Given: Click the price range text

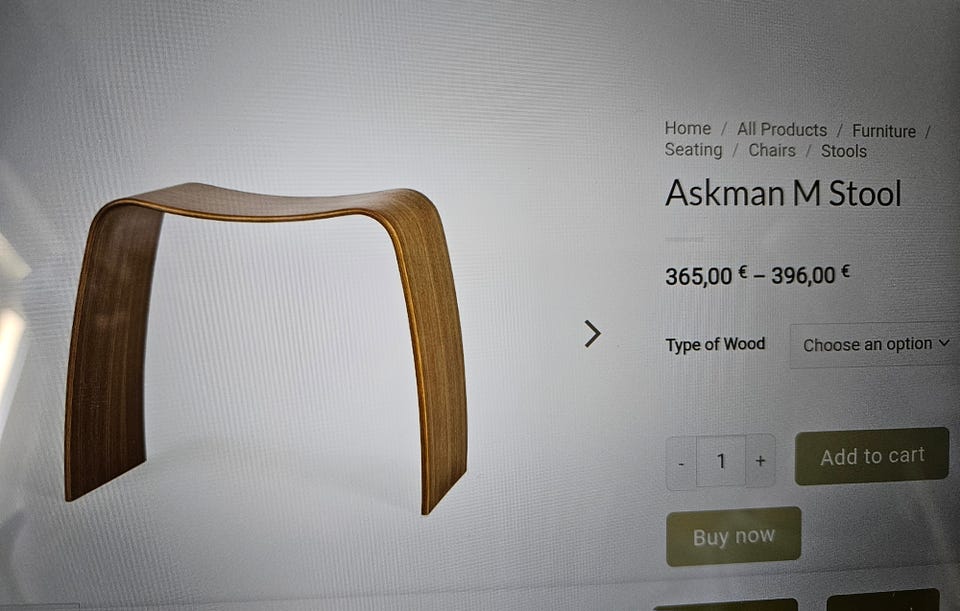Looking at the screenshot, I should pos(757,276).
